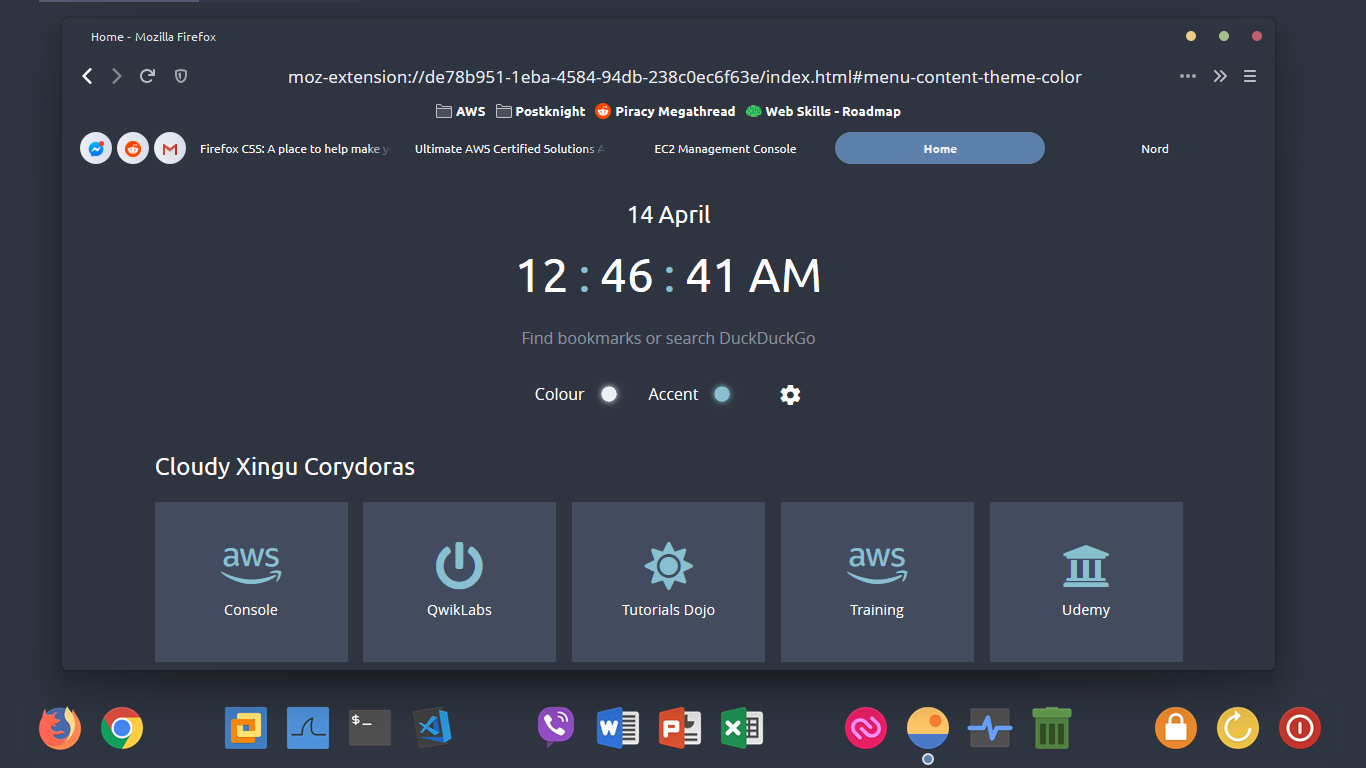Open the Web Skills - Roadmap bookmark
Screen dimensions: 1366x768
[x=823, y=111]
